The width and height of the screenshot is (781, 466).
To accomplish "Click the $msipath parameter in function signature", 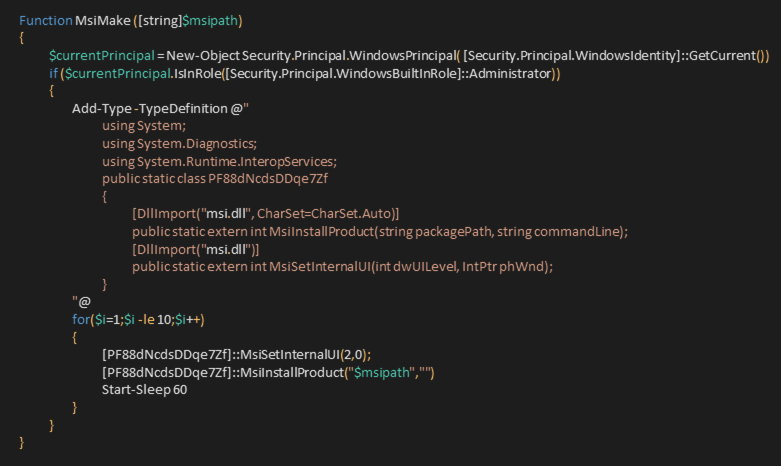I will coord(210,21).
